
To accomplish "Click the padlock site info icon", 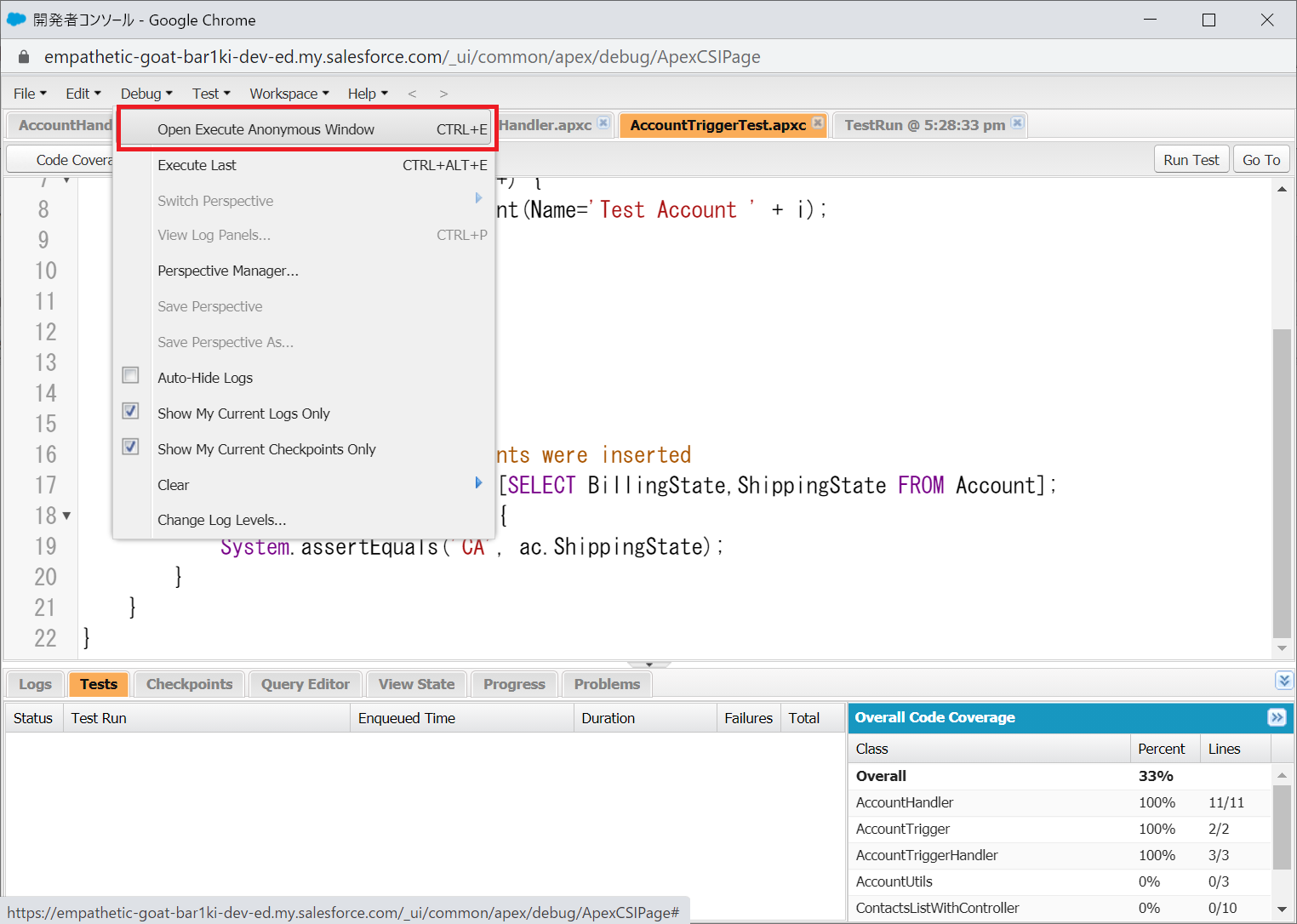I will (x=24, y=57).
